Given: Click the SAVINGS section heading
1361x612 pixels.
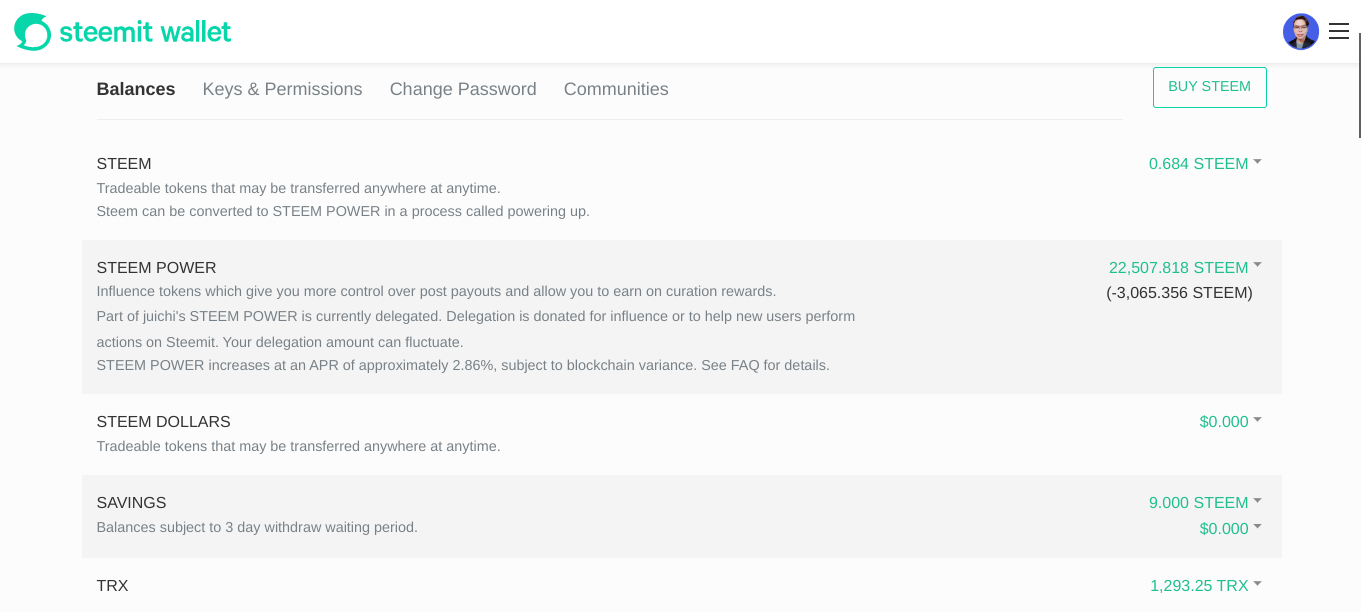Looking at the screenshot, I should pos(131,503).
